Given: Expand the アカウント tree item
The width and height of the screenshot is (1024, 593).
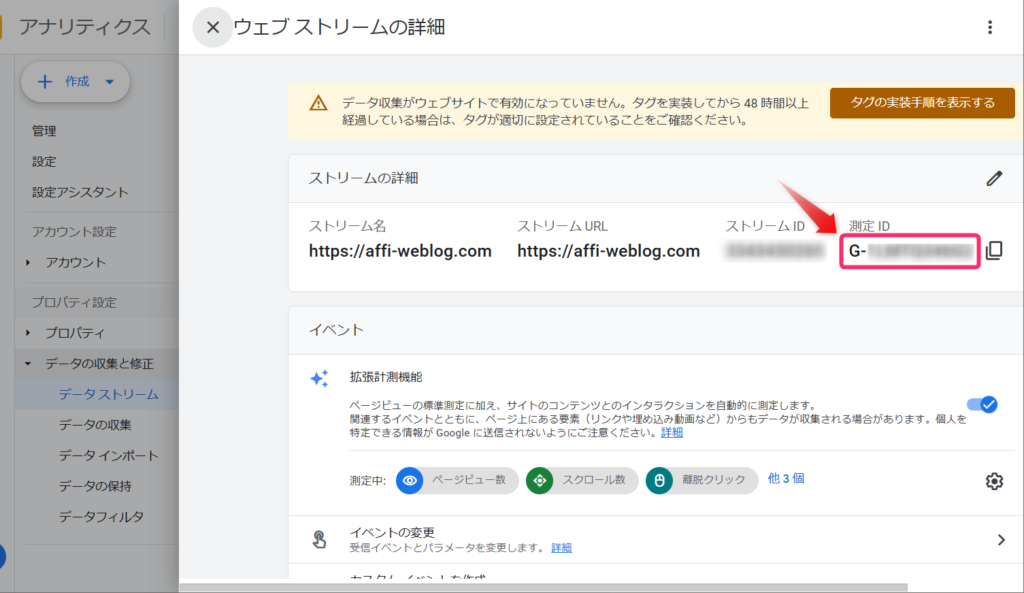Looking at the screenshot, I should click(28, 263).
